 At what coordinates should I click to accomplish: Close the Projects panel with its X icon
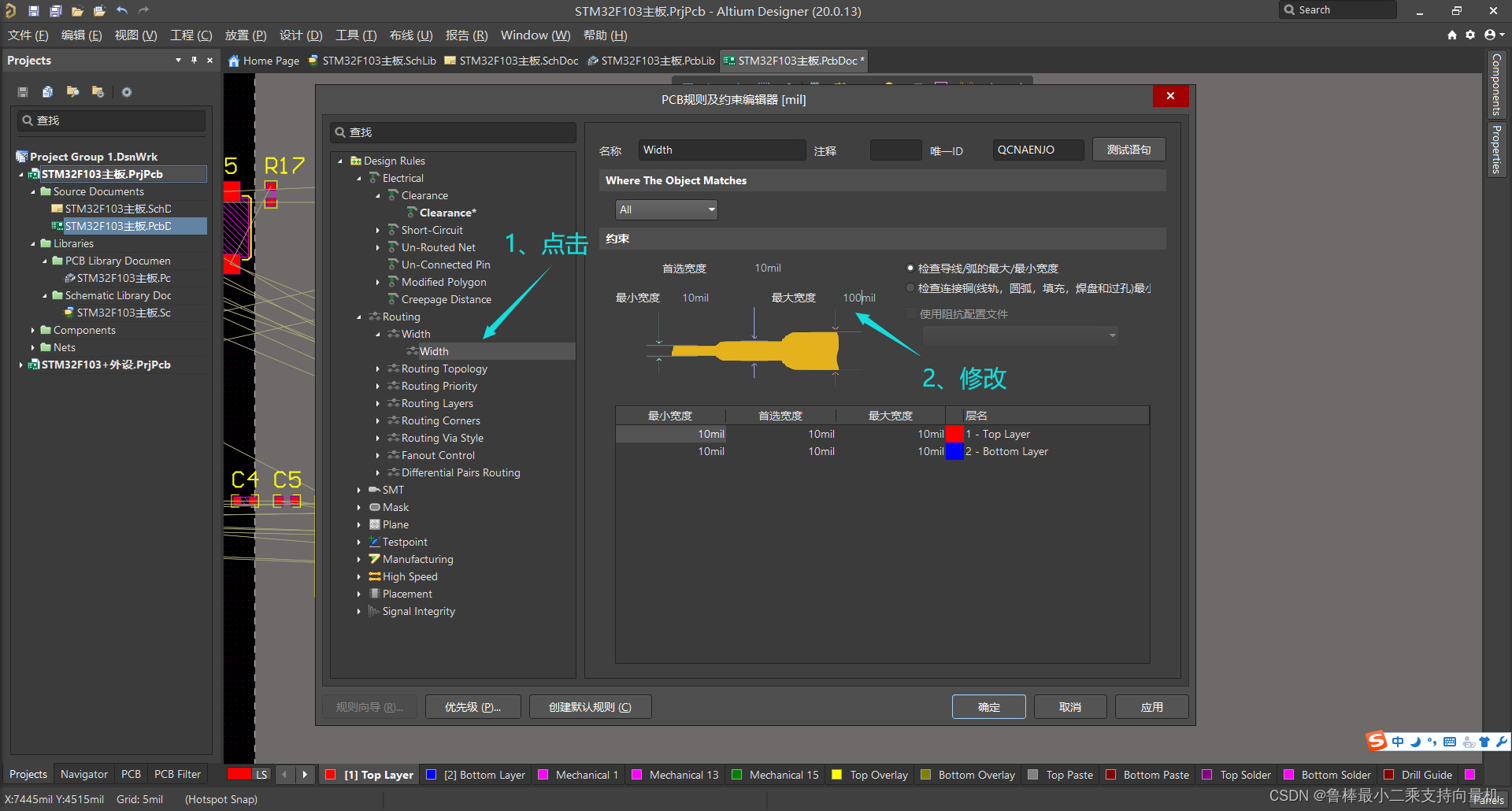tap(209, 60)
